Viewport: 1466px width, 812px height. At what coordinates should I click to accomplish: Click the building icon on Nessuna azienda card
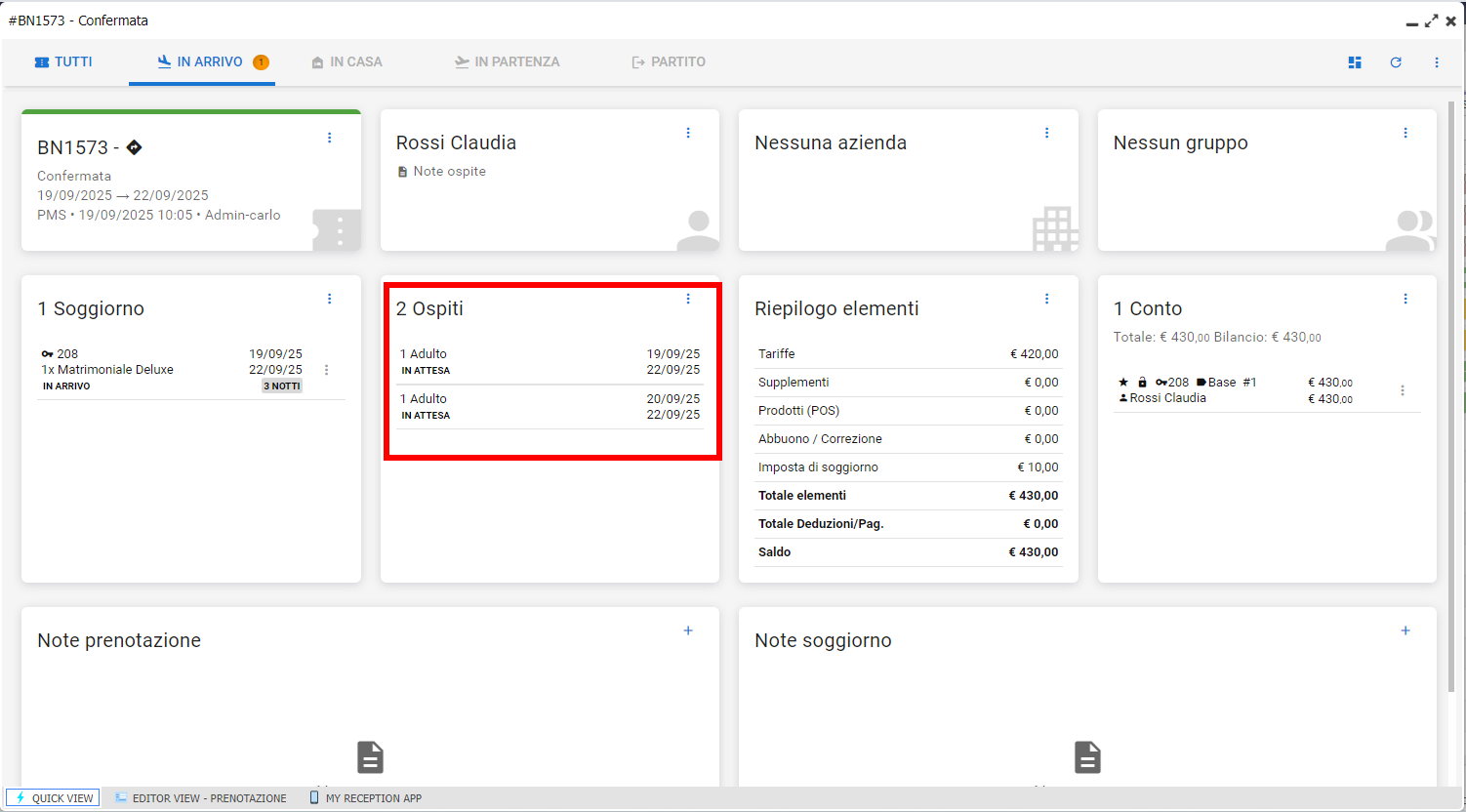click(1055, 229)
